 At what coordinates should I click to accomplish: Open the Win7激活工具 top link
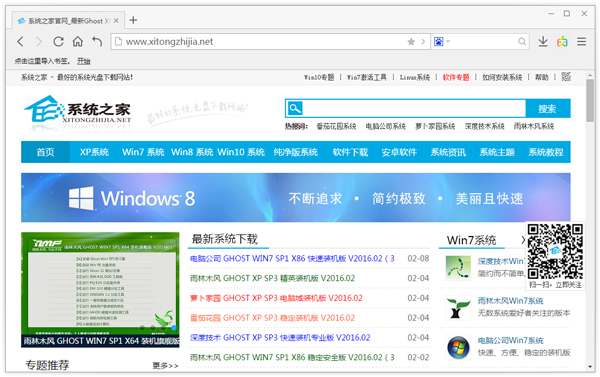coord(367,77)
